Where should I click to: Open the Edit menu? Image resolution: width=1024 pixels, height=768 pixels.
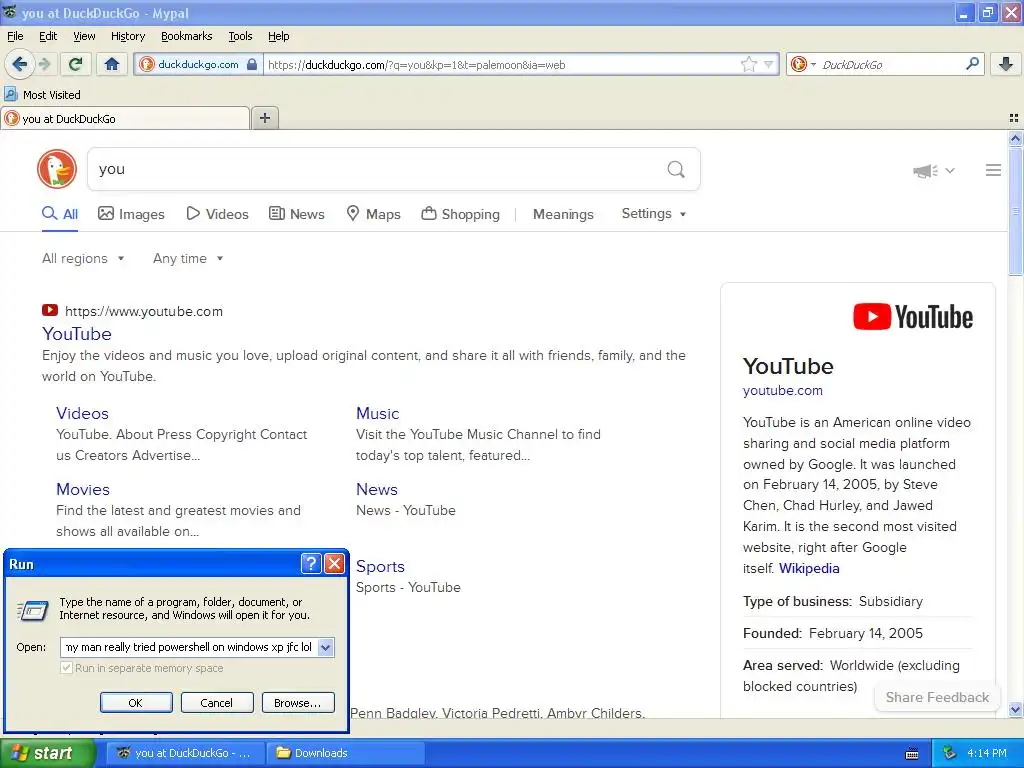pos(48,36)
